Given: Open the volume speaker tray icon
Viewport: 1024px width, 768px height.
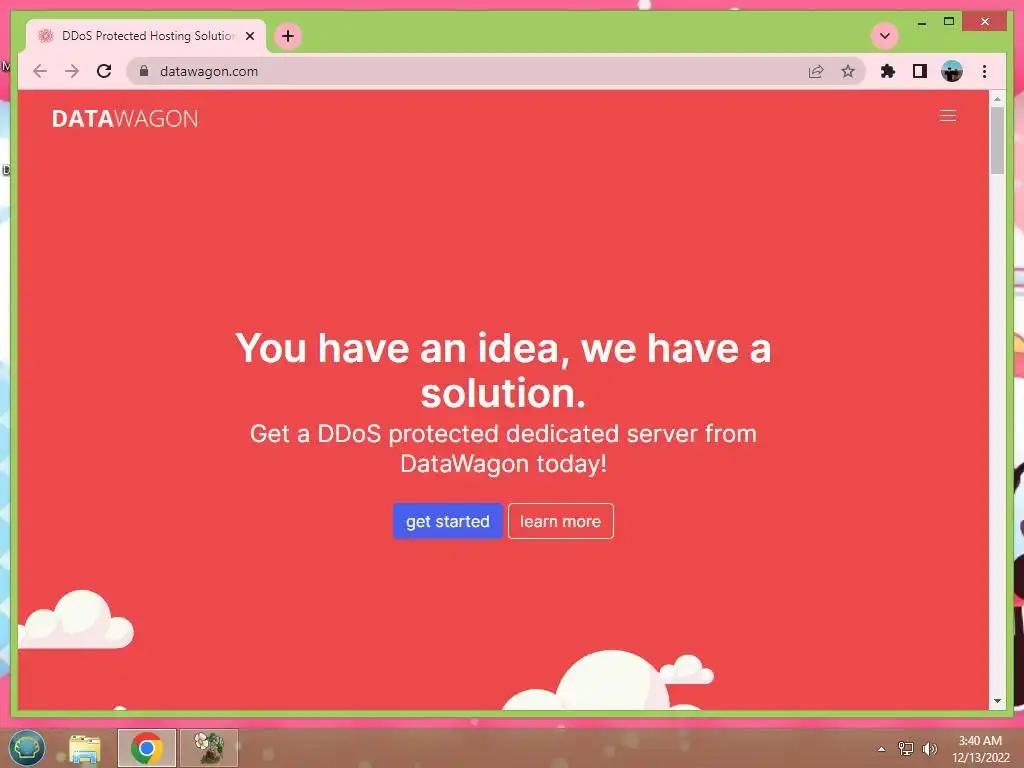Looking at the screenshot, I should pos(930,748).
